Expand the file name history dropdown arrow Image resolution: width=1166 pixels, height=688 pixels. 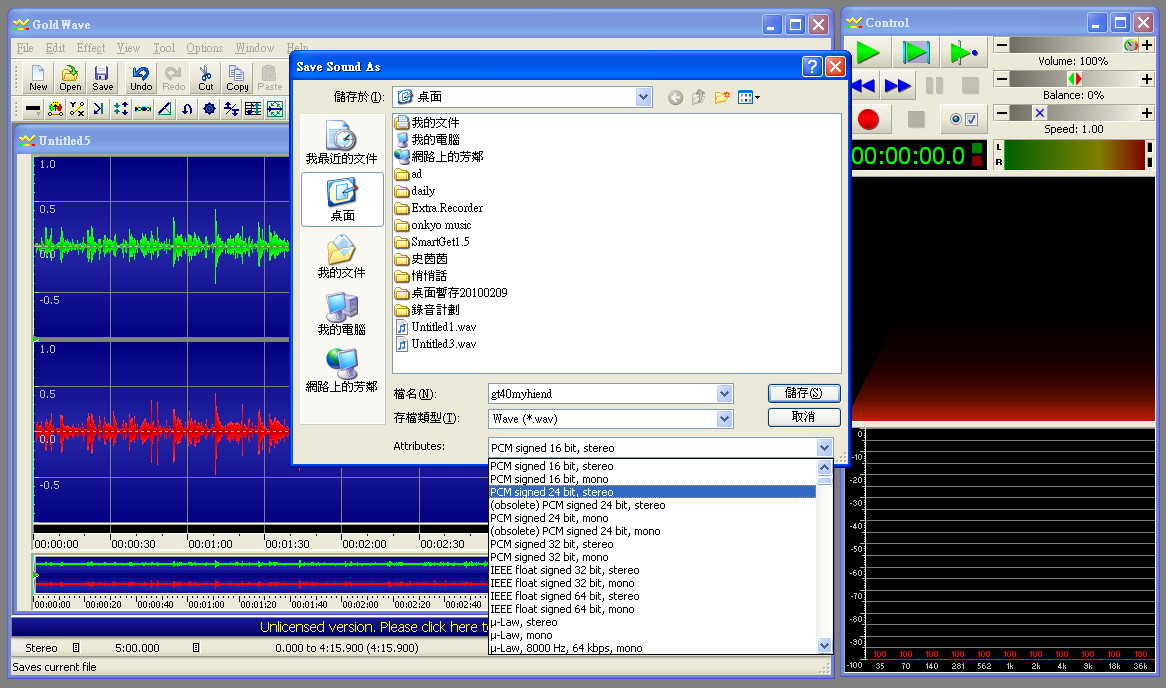724,393
